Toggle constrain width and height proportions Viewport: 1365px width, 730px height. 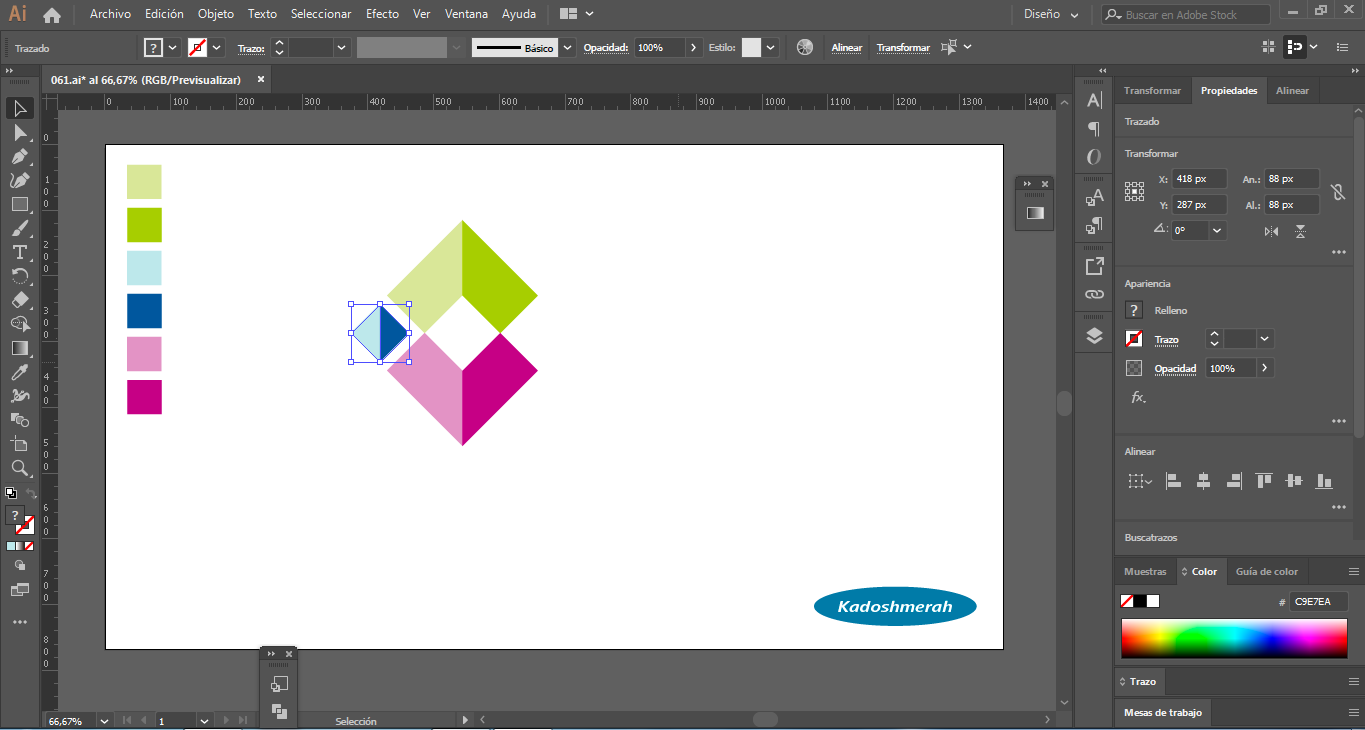pos(1339,191)
